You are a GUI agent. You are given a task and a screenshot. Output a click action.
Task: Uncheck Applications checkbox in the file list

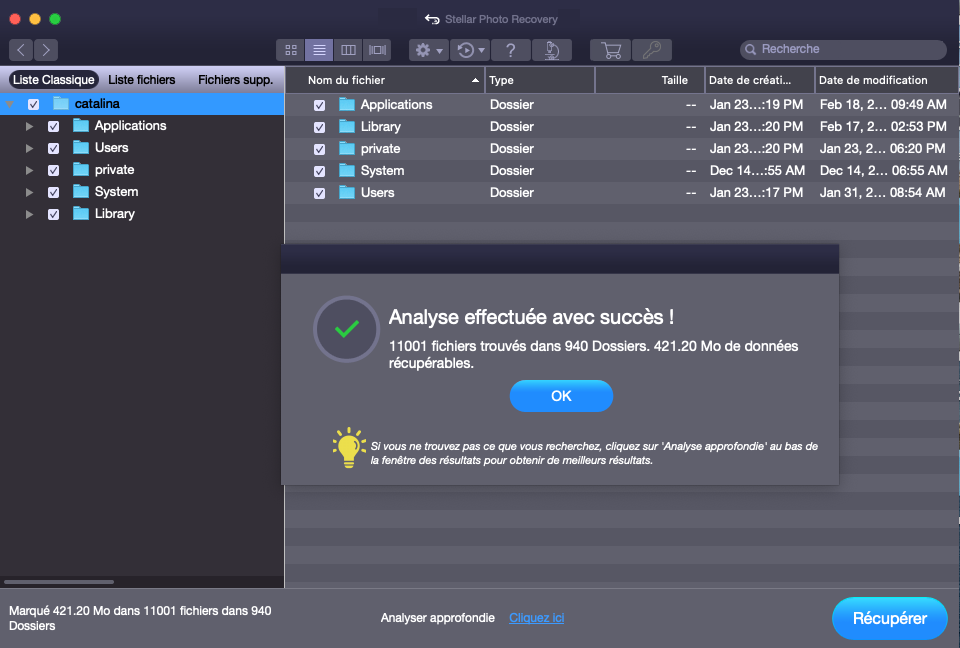click(320, 105)
